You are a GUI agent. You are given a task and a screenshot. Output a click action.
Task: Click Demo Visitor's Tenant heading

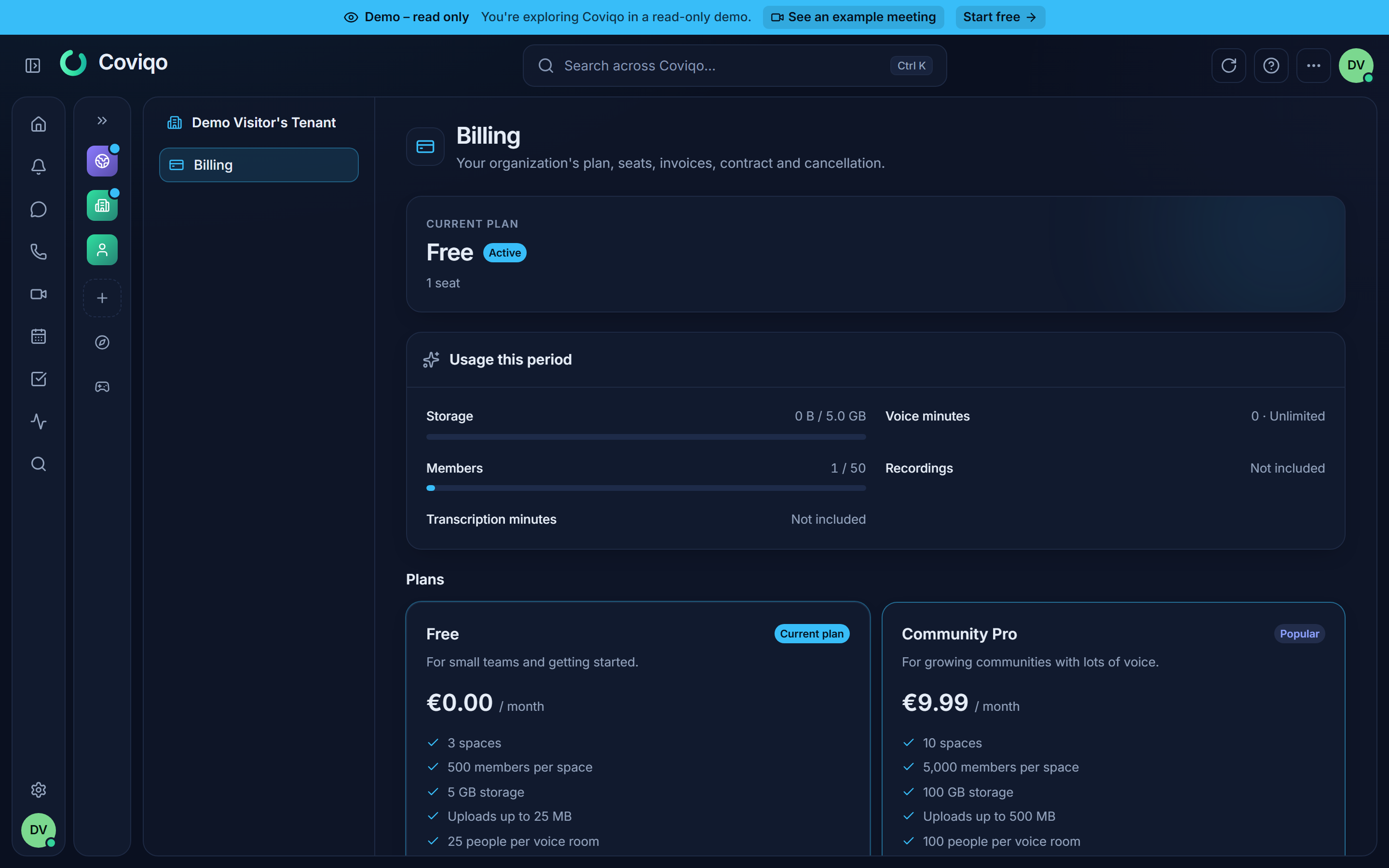tap(263, 122)
